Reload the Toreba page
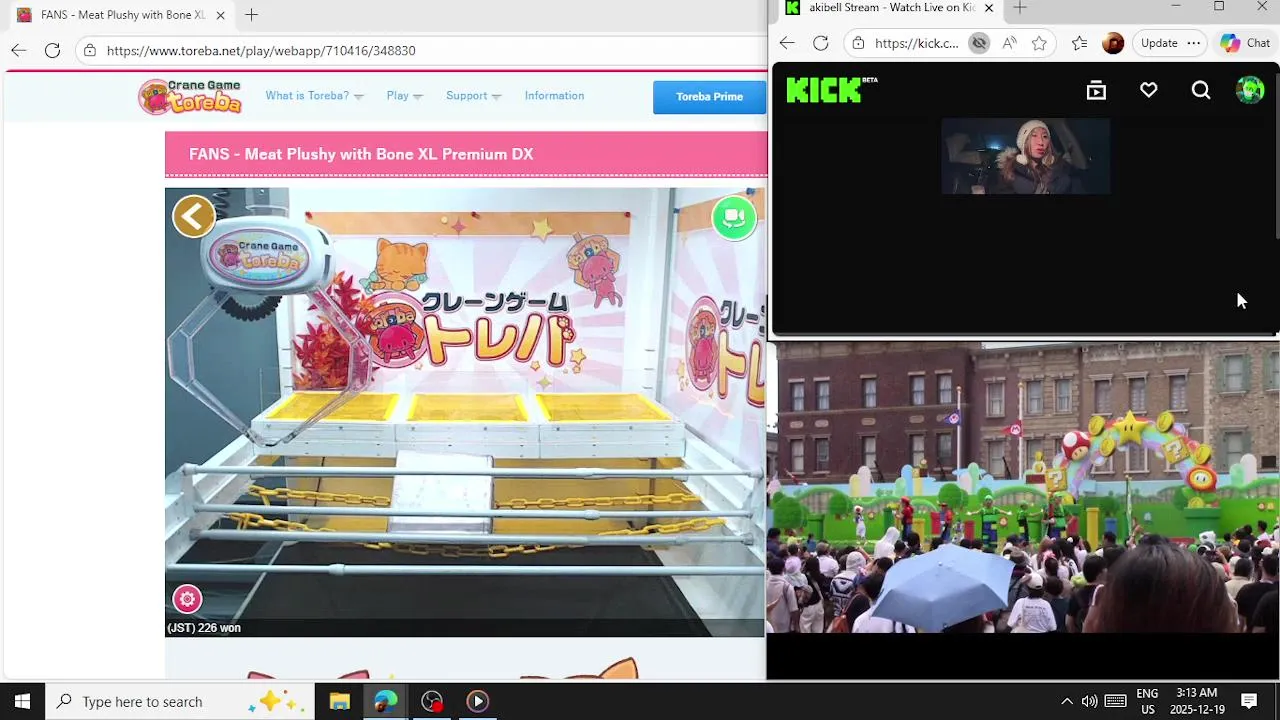 coord(52,50)
